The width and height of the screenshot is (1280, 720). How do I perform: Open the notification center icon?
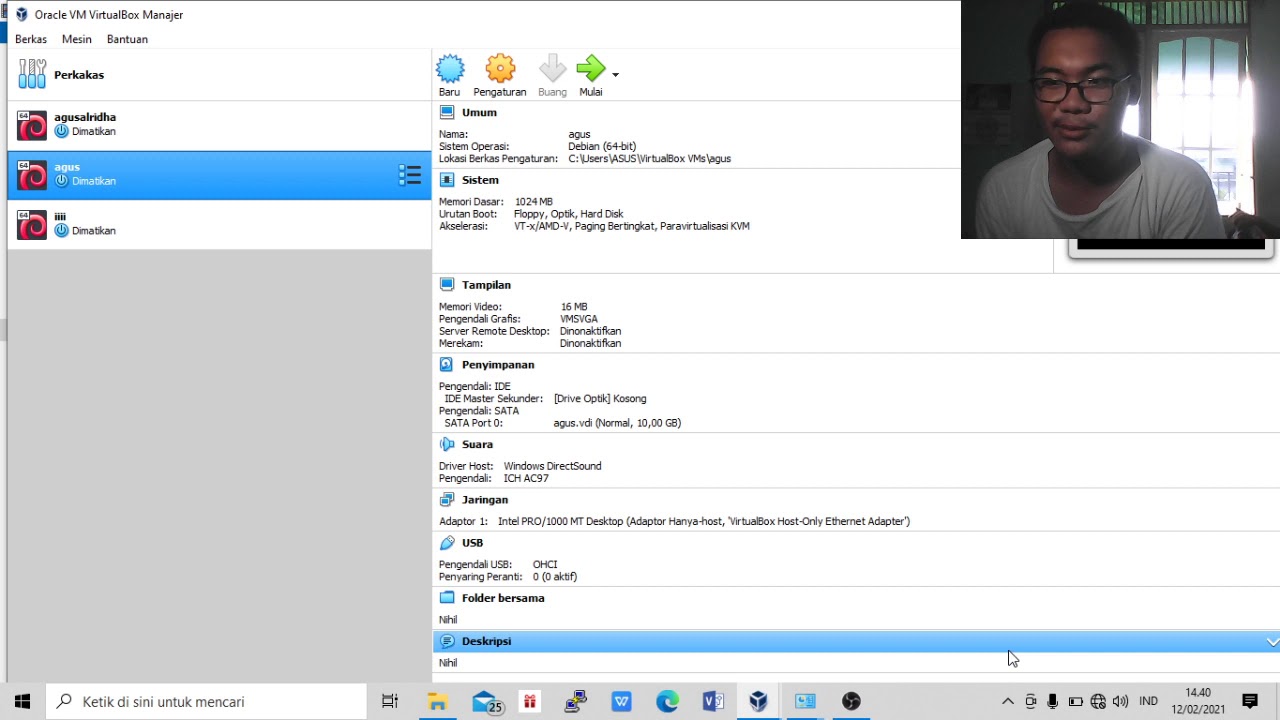[1249, 701]
